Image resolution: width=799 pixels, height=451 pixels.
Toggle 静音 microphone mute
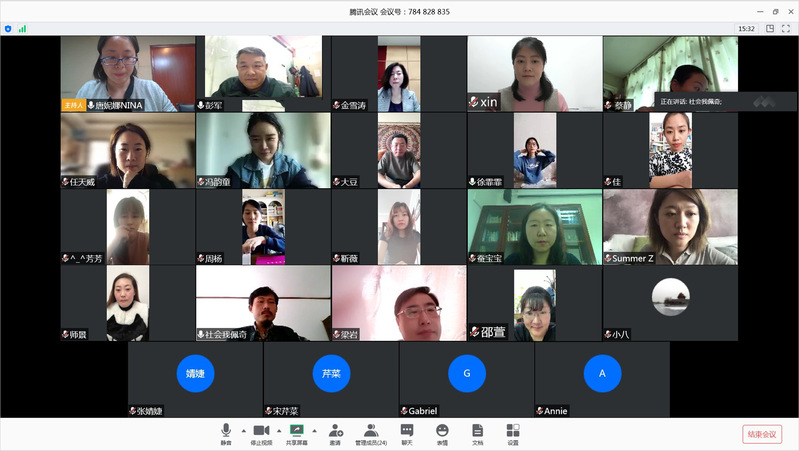[226, 433]
